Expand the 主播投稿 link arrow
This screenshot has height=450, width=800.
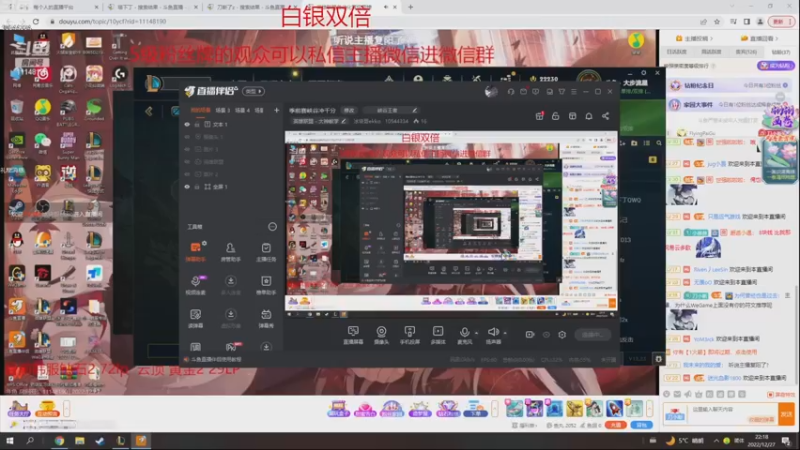[x=711, y=38]
